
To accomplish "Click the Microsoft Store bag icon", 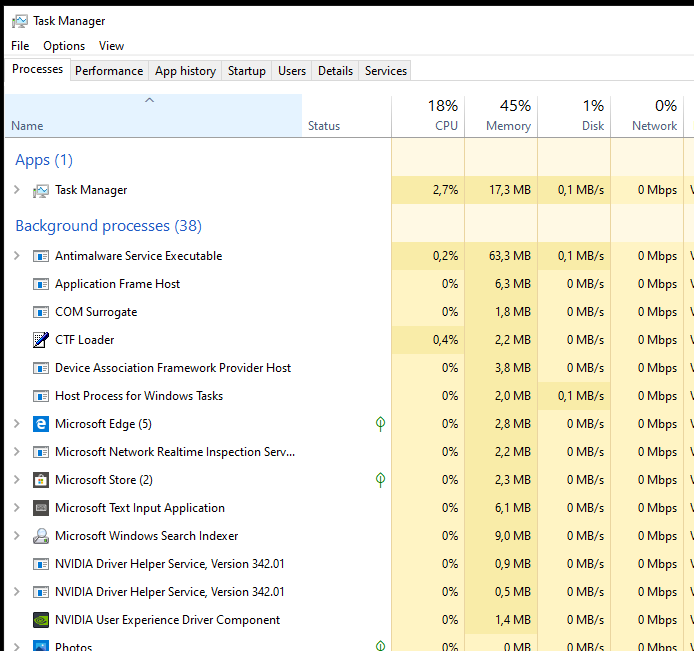I will click(41, 480).
